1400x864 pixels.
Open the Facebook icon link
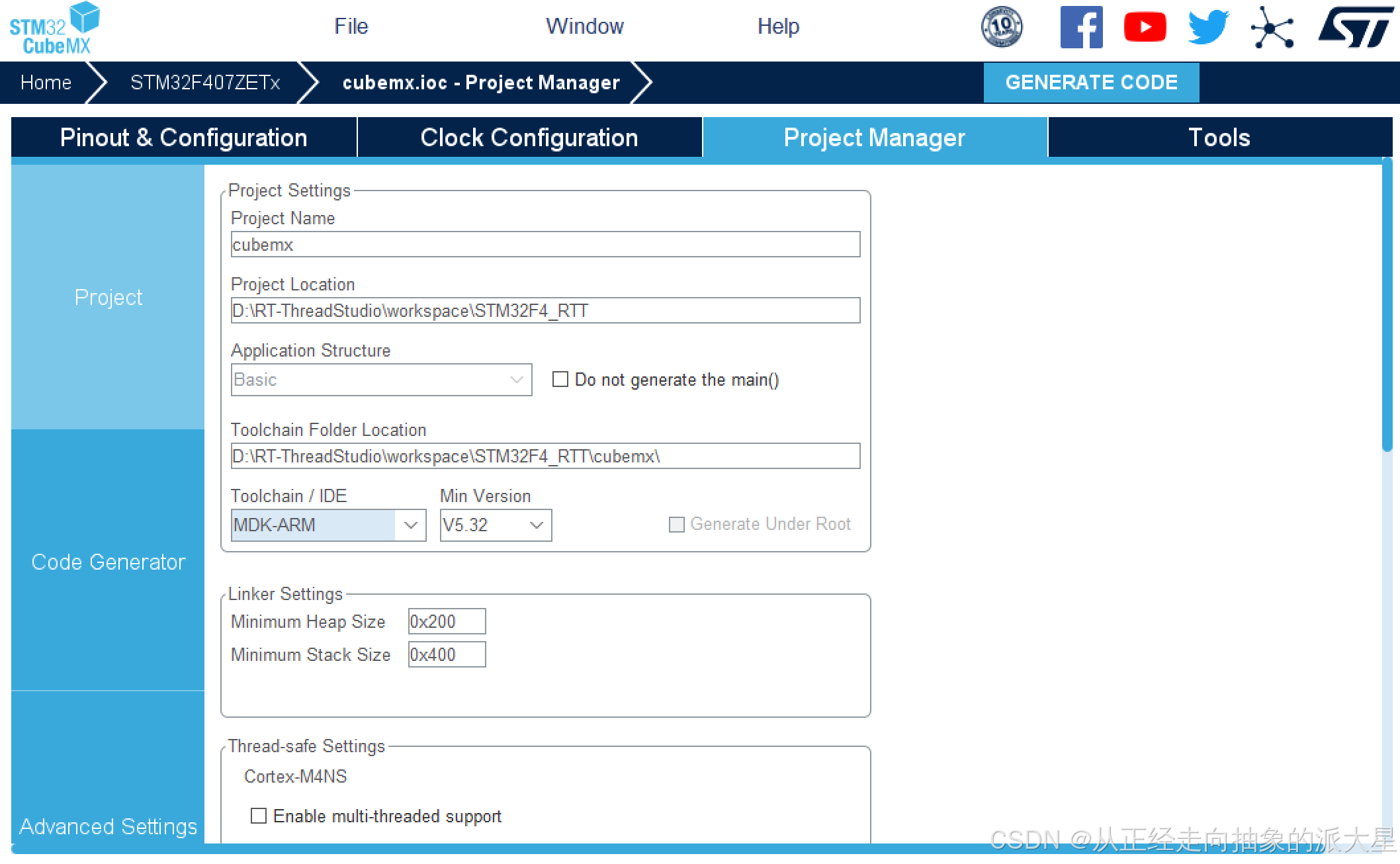pyautogui.click(x=1081, y=27)
